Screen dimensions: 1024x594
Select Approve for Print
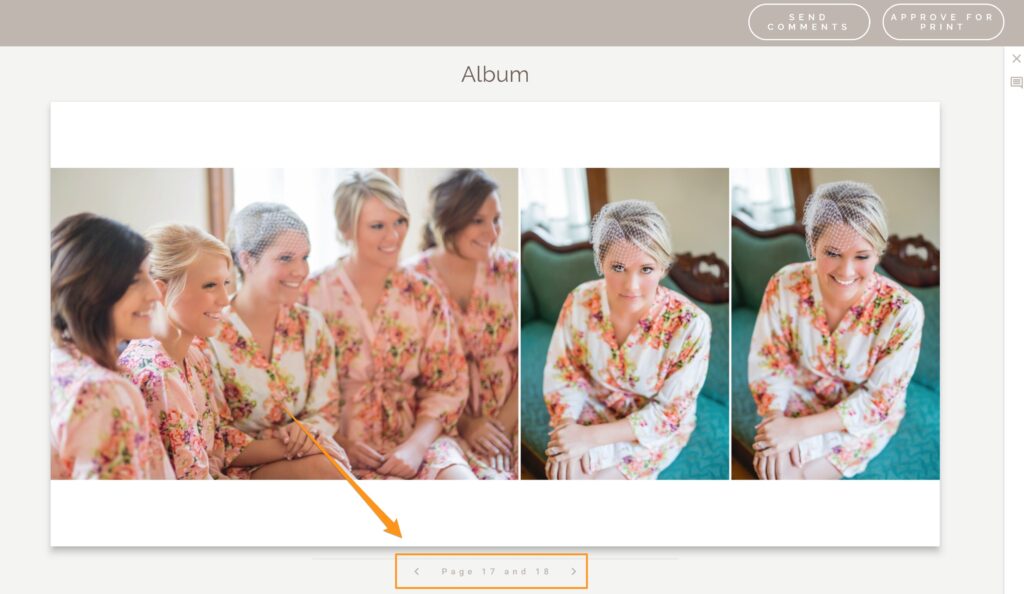pyautogui.click(x=943, y=22)
